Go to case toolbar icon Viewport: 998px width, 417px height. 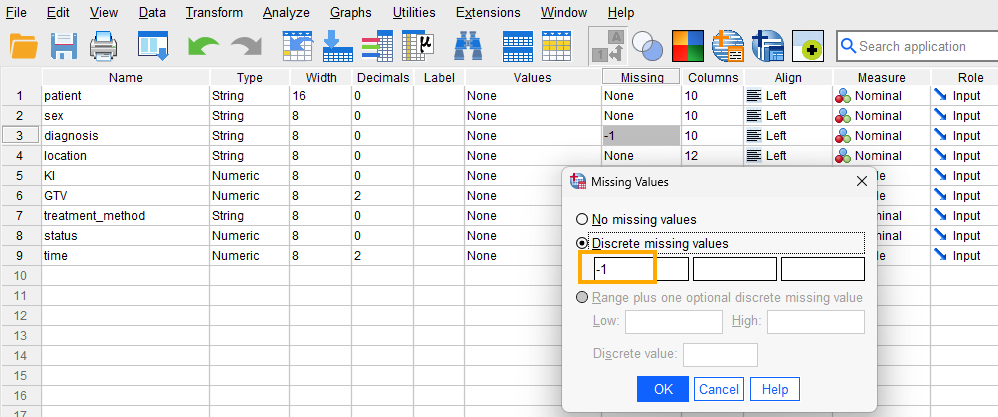coord(298,46)
